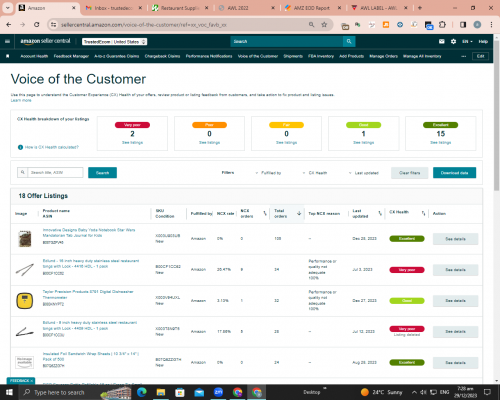Image resolution: width=500 pixels, height=400 pixels.
Task: Open Performance Notifications menu item
Action: click(209, 56)
